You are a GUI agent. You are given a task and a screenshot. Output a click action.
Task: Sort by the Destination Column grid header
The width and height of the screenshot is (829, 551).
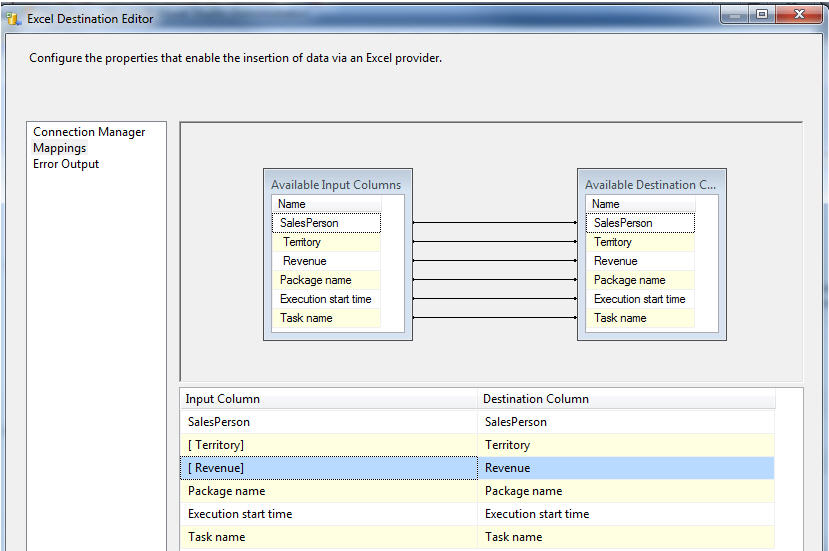click(x=625, y=399)
